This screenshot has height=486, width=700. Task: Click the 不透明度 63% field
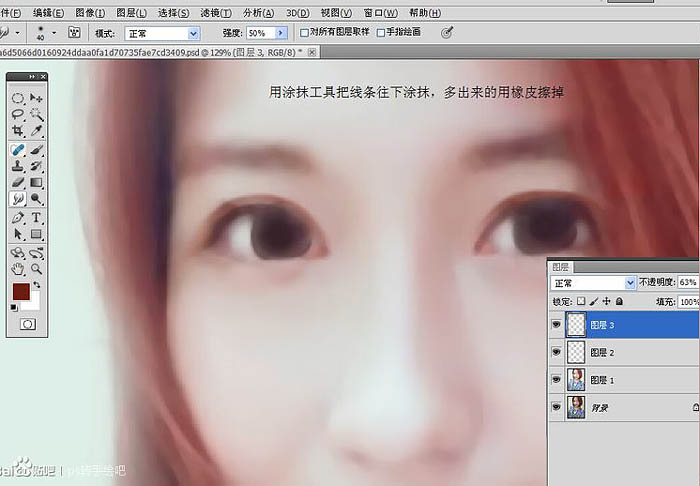point(688,282)
